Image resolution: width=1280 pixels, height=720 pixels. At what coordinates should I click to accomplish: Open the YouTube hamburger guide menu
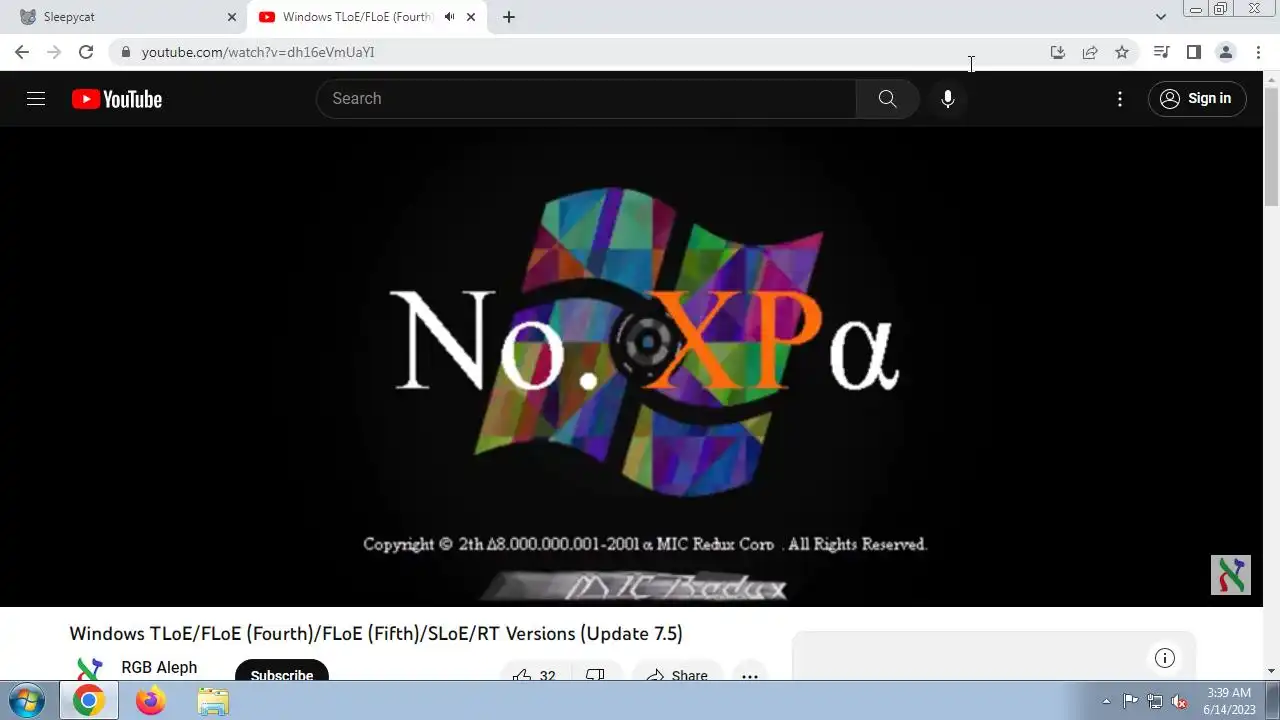tap(36, 98)
